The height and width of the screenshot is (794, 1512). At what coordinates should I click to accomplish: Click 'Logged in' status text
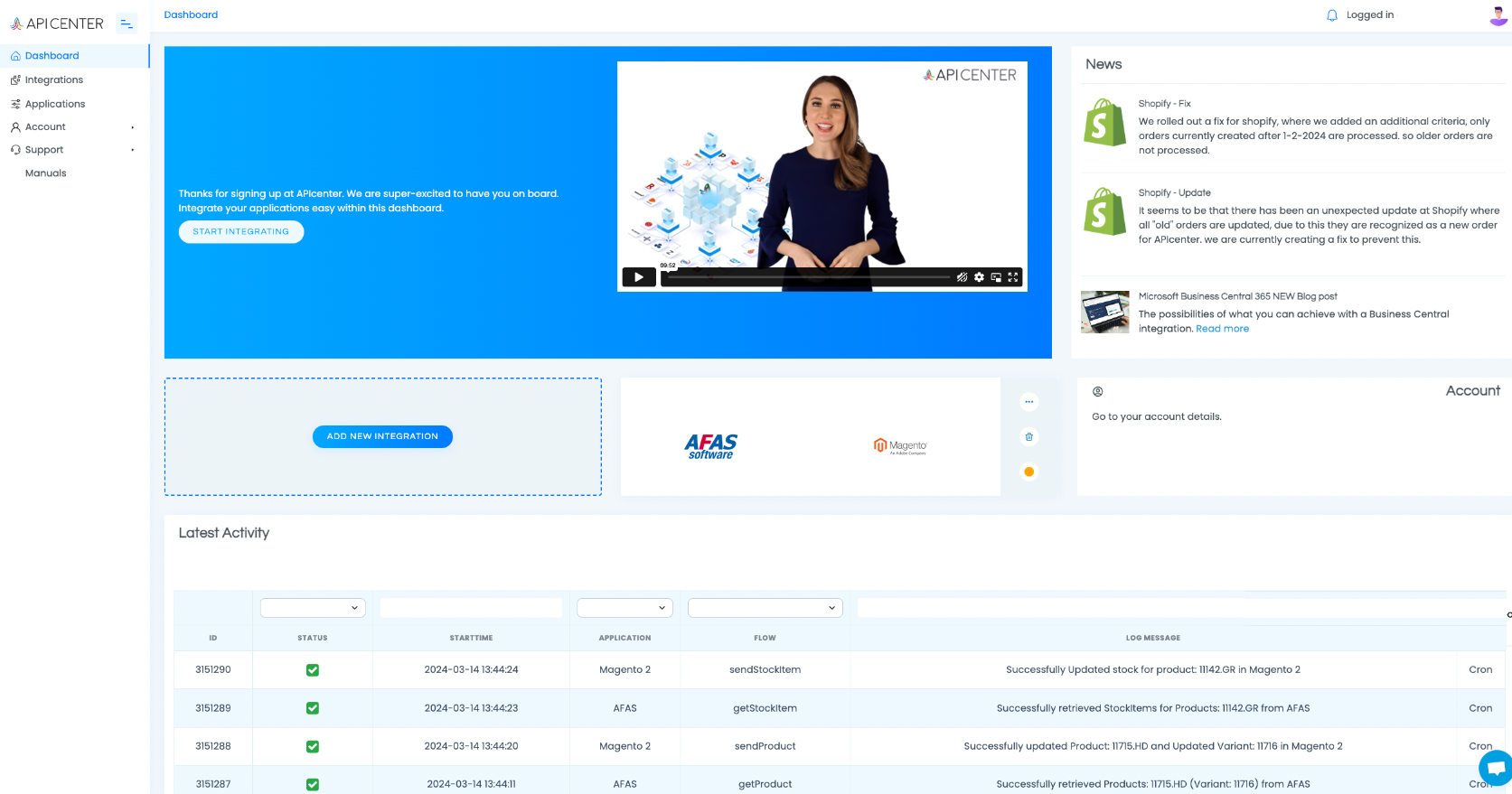click(x=1370, y=15)
